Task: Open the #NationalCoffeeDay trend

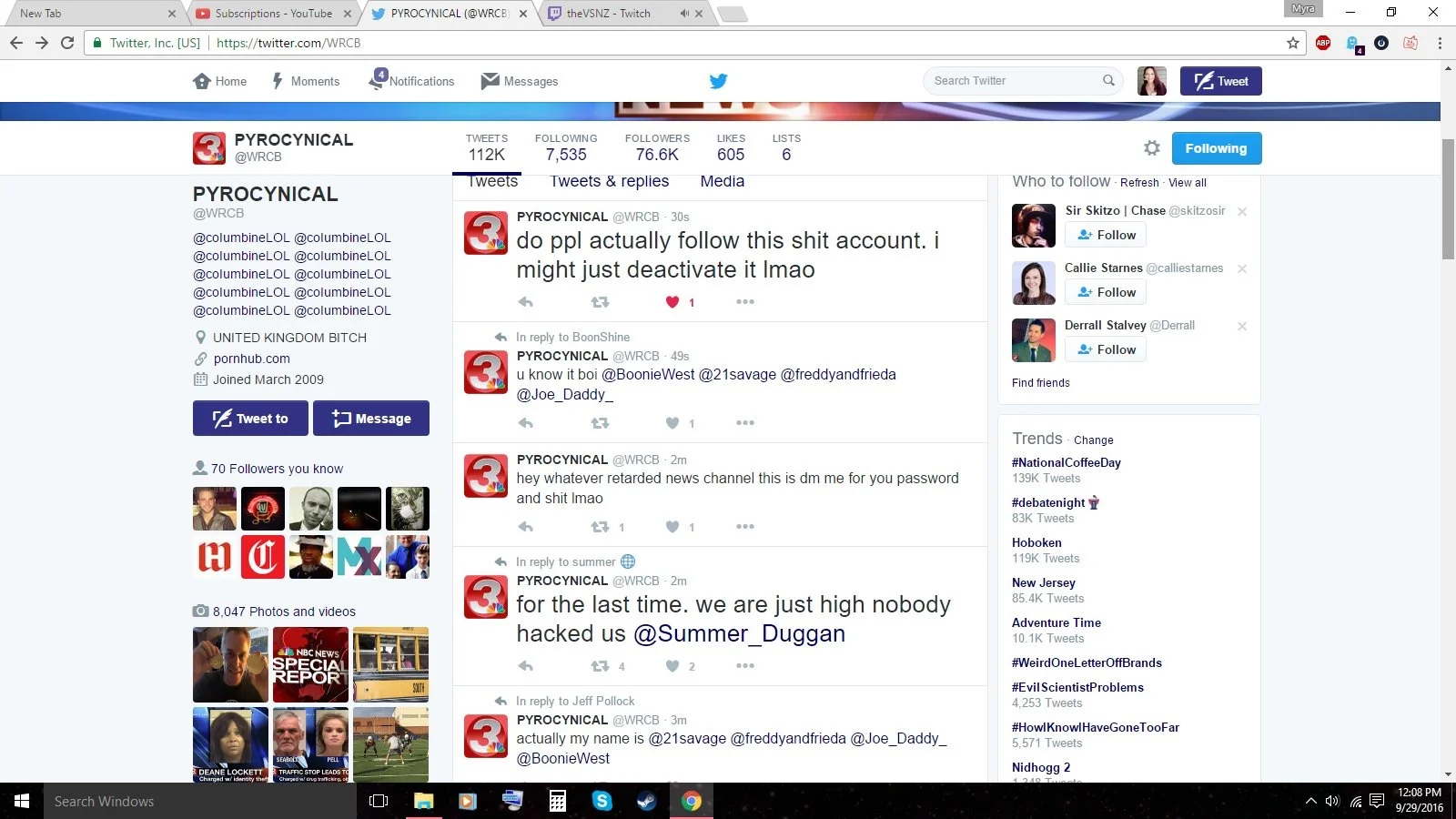Action: 1067,462
